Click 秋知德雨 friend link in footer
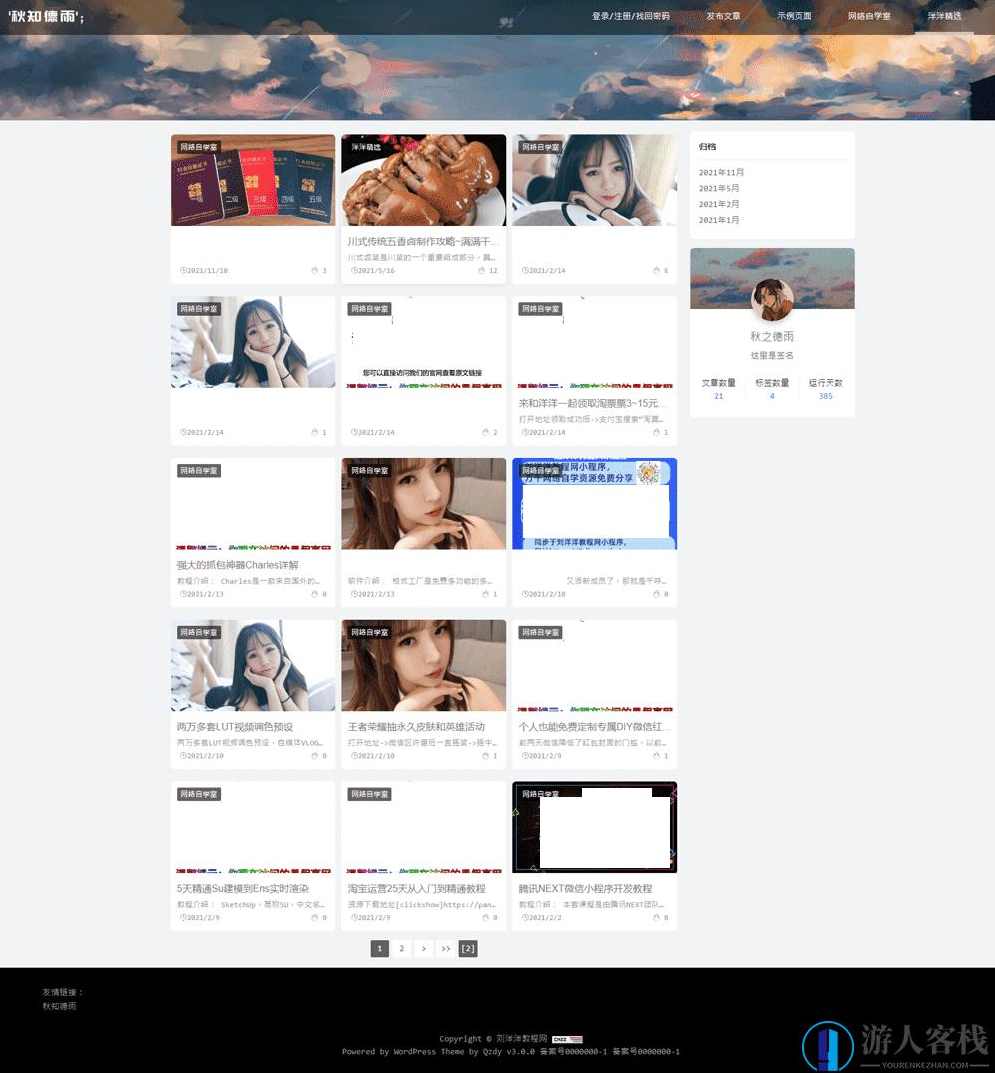 (x=59, y=1006)
